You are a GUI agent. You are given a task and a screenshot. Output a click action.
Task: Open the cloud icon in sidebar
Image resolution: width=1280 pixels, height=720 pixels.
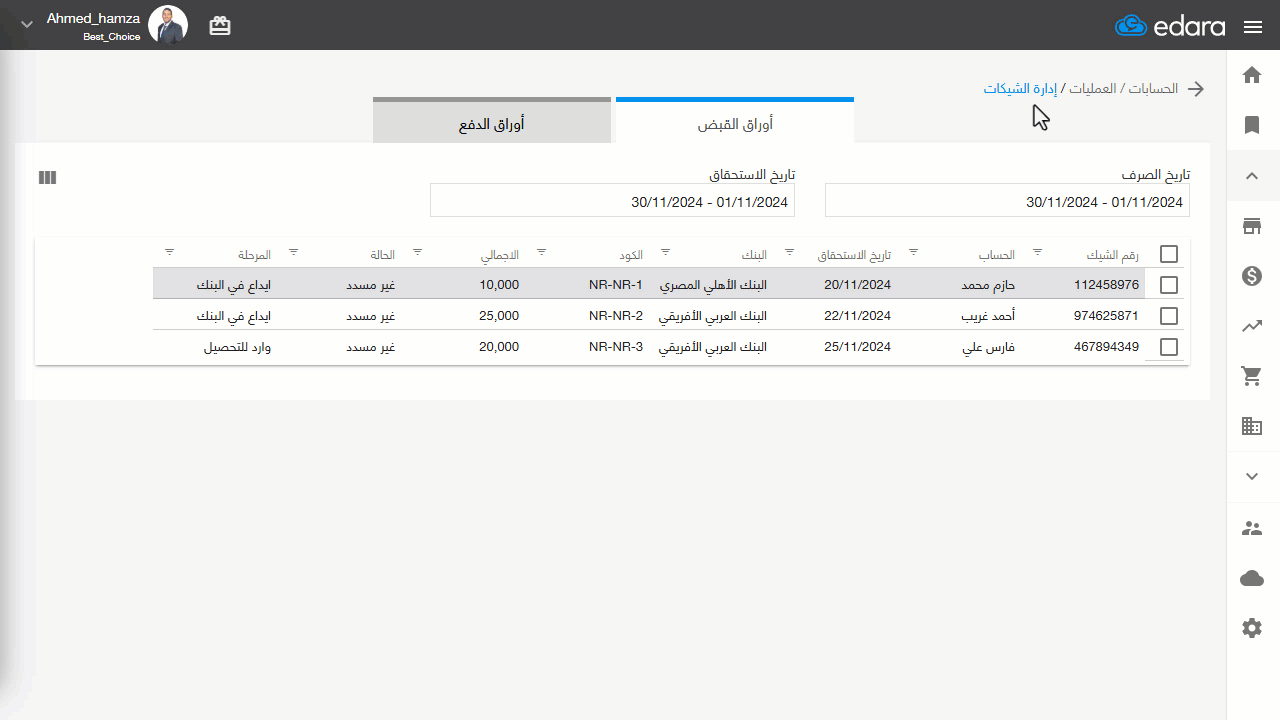[1252, 578]
